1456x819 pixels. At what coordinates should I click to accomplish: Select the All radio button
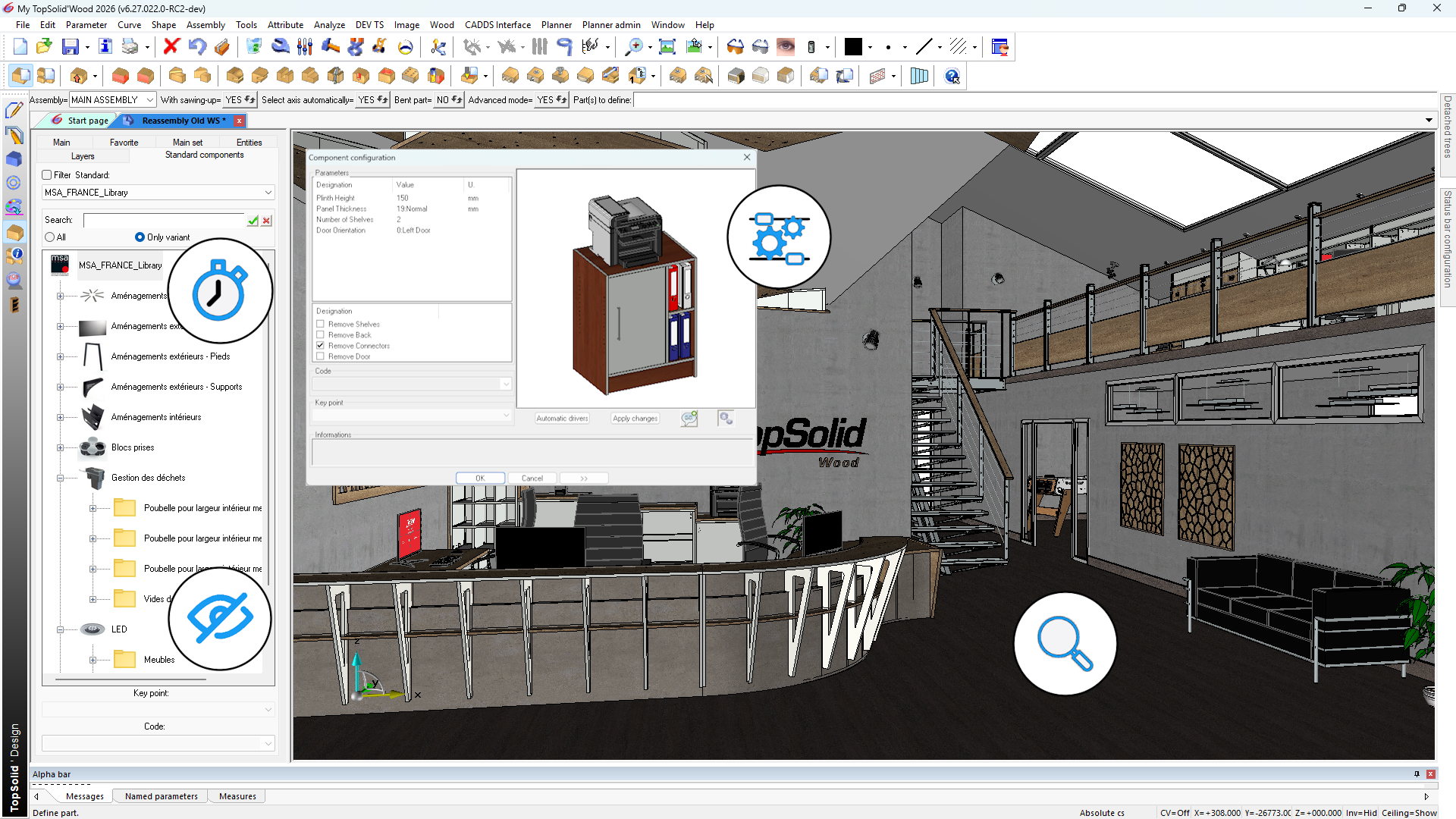50,237
